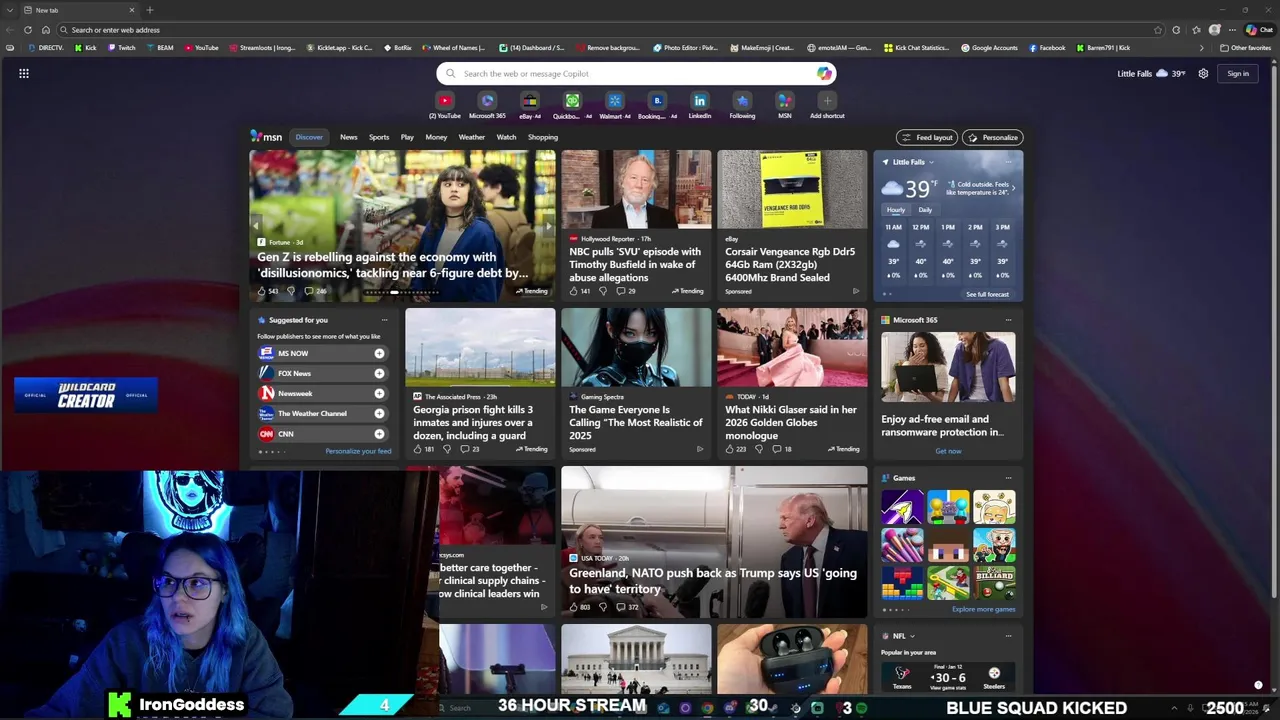The width and height of the screenshot is (1280, 720).
Task: Open the QuickBooks shortcut tile
Action: [572, 101]
